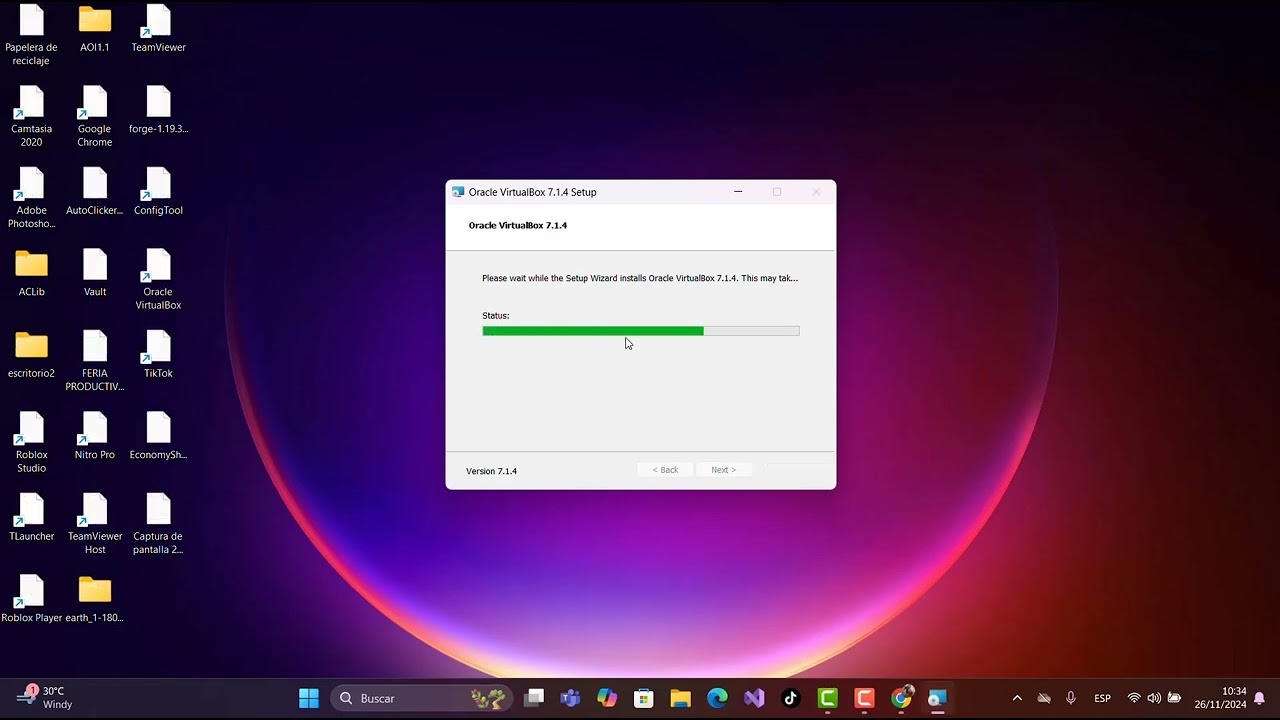
Task: Open Microsoft Teams from the taskbar
Action: click(x=571, y=698)
